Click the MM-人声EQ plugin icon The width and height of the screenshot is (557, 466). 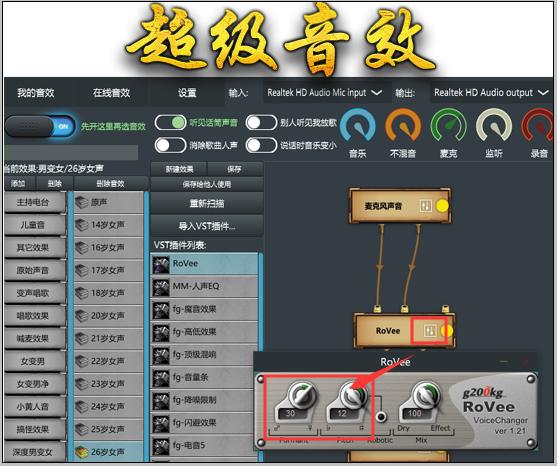tap(161, 287)
